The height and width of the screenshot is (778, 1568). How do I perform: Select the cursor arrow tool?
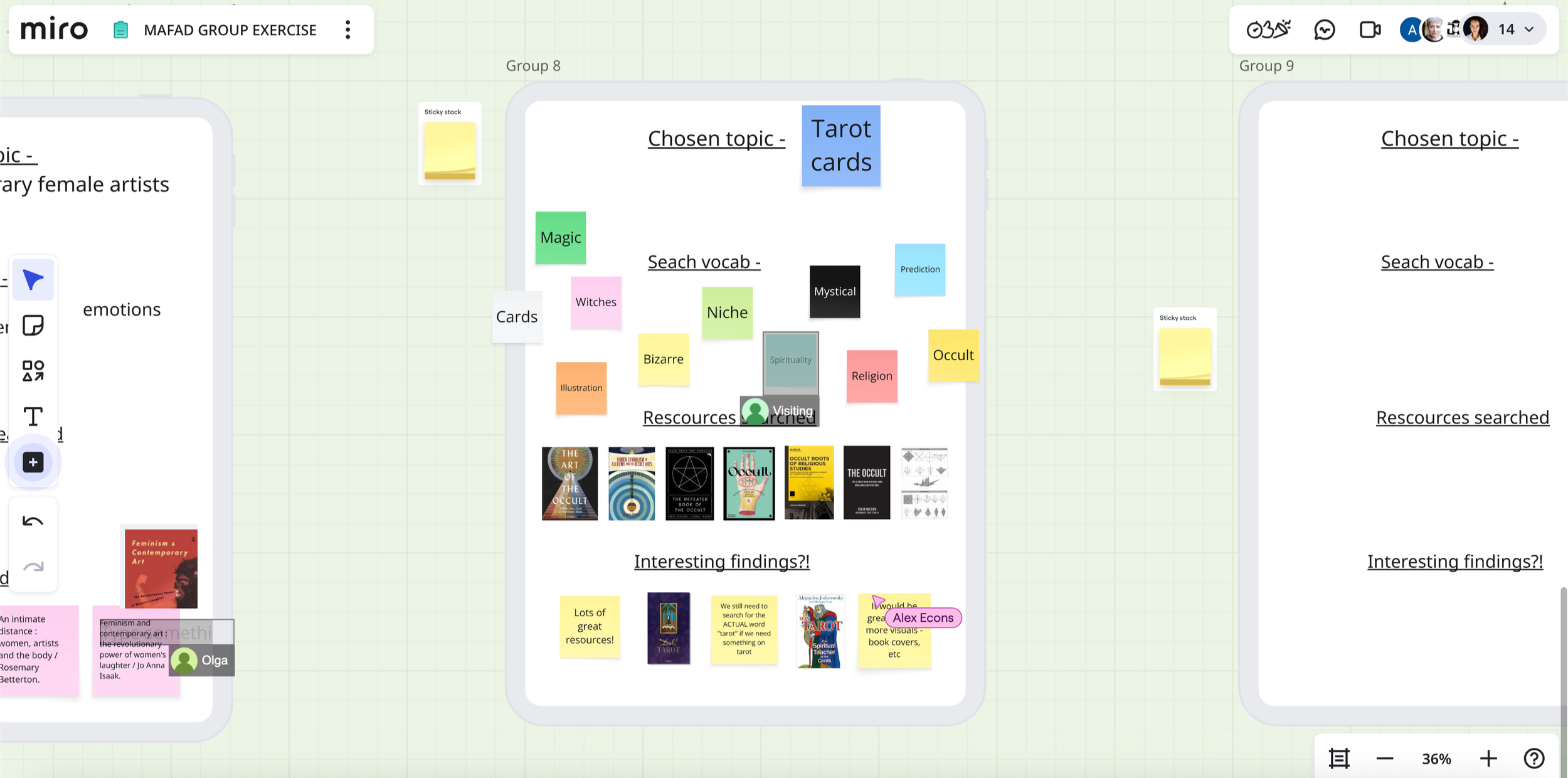33,280
